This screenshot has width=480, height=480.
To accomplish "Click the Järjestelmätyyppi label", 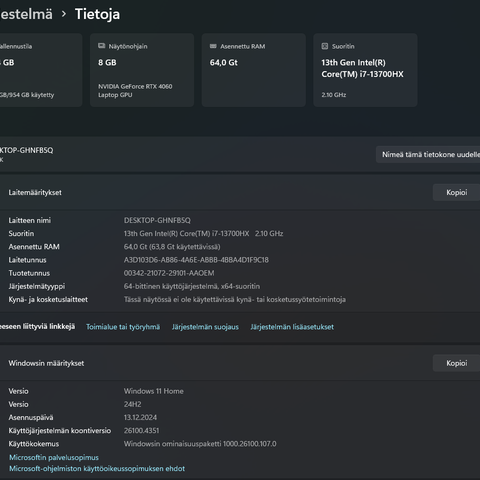I will 37,286.
